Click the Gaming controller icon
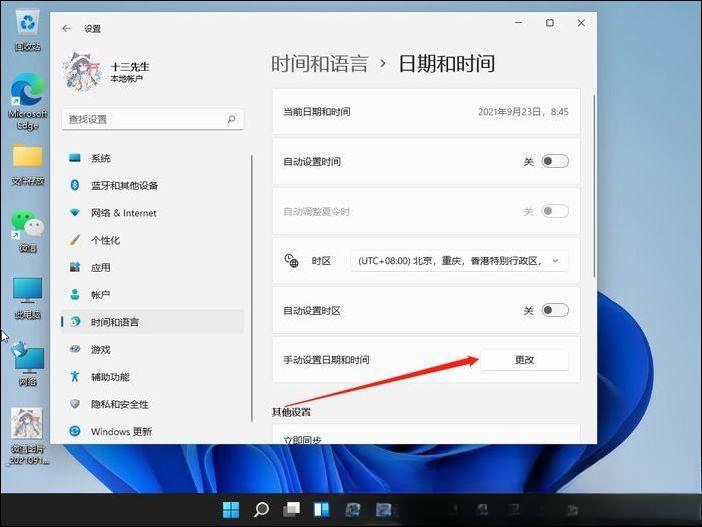 75,349
